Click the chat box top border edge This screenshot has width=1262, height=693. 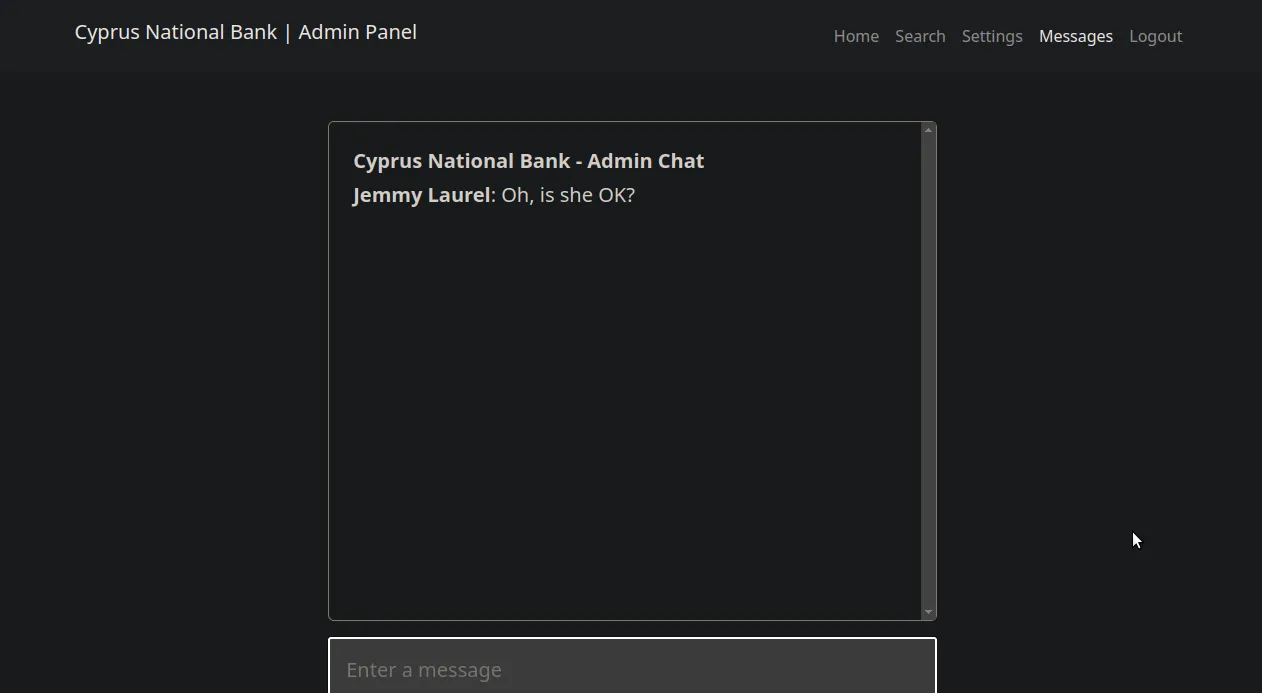click(x=625, y=122)
